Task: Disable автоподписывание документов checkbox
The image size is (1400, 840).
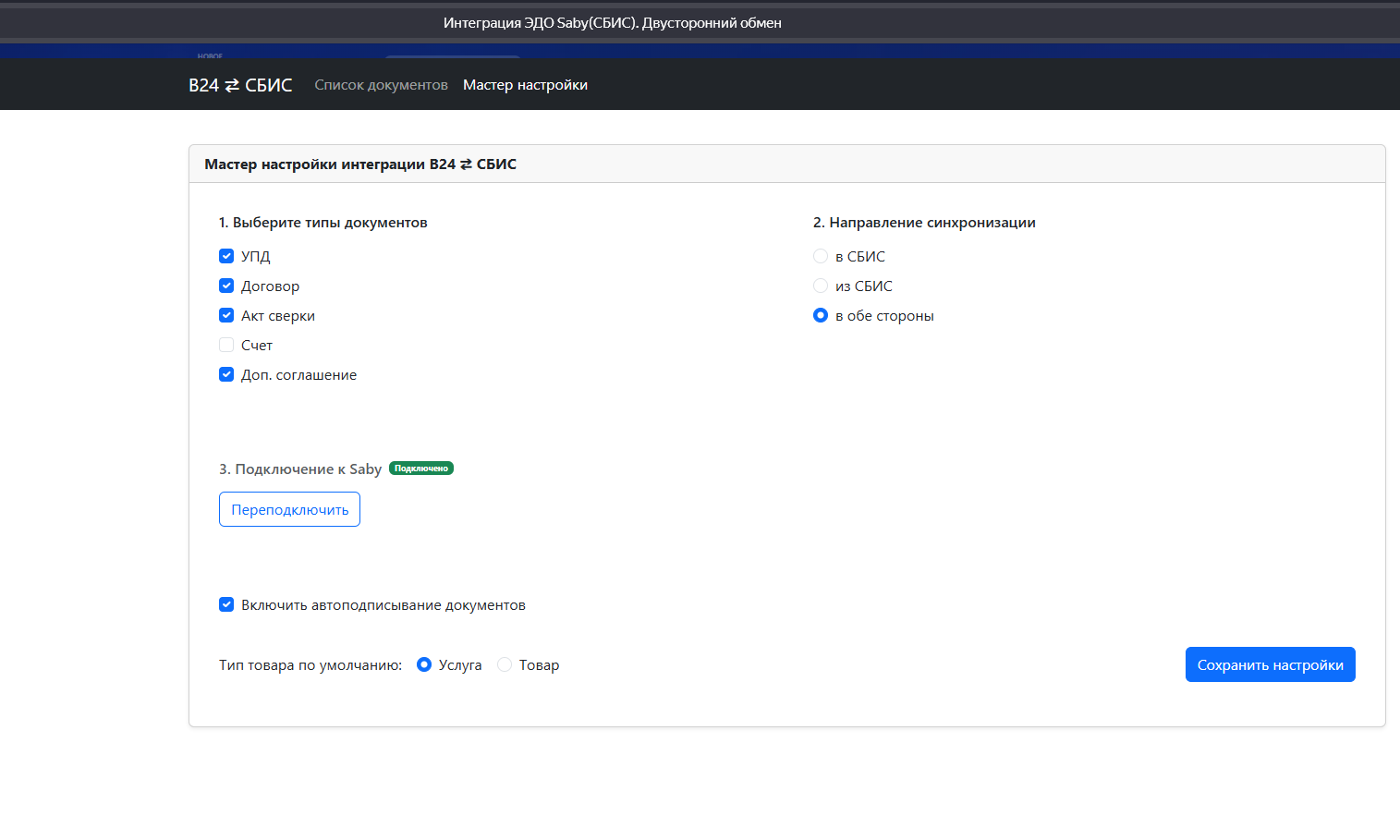Action: click(x=226, y=604)
